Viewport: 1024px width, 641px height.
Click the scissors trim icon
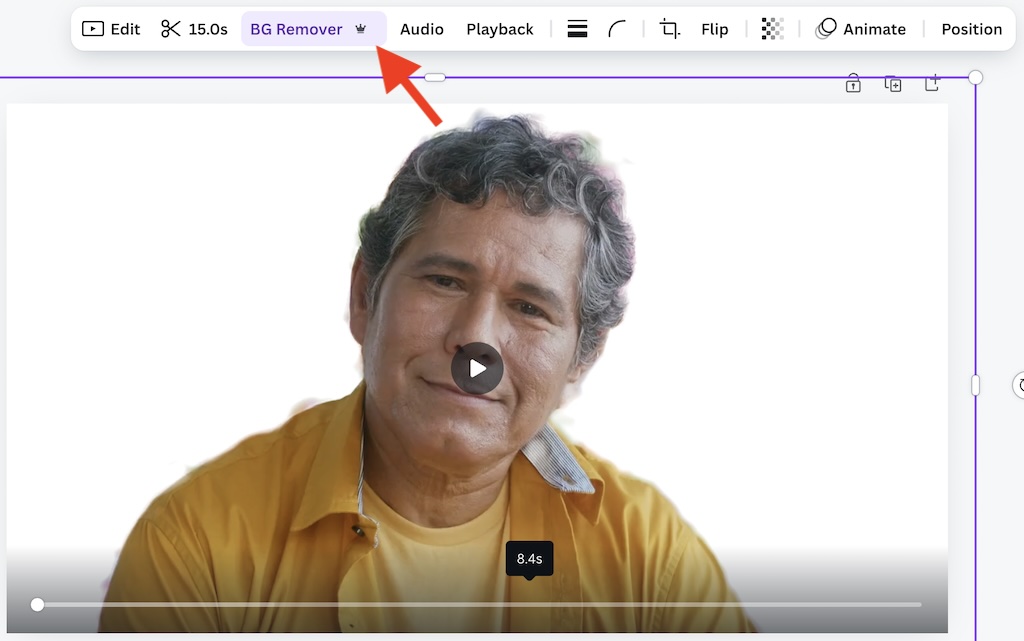coord(170,29)
